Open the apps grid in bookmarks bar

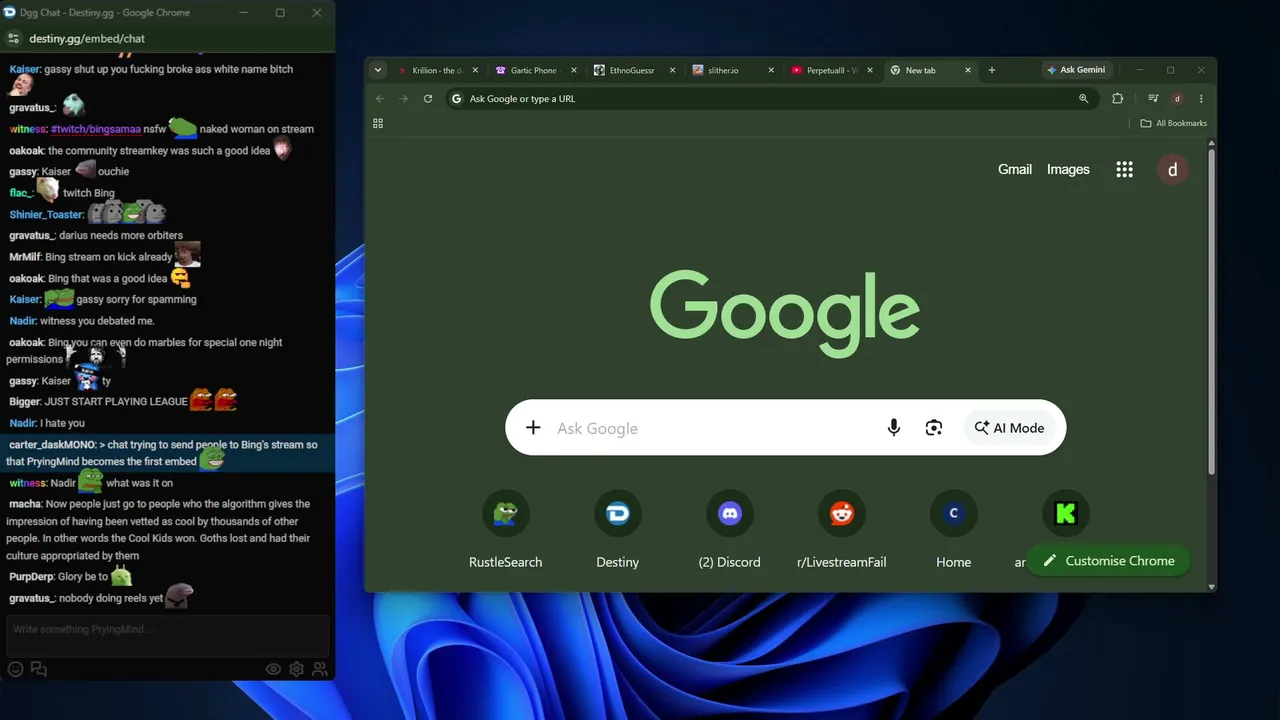tap(378, 123)
